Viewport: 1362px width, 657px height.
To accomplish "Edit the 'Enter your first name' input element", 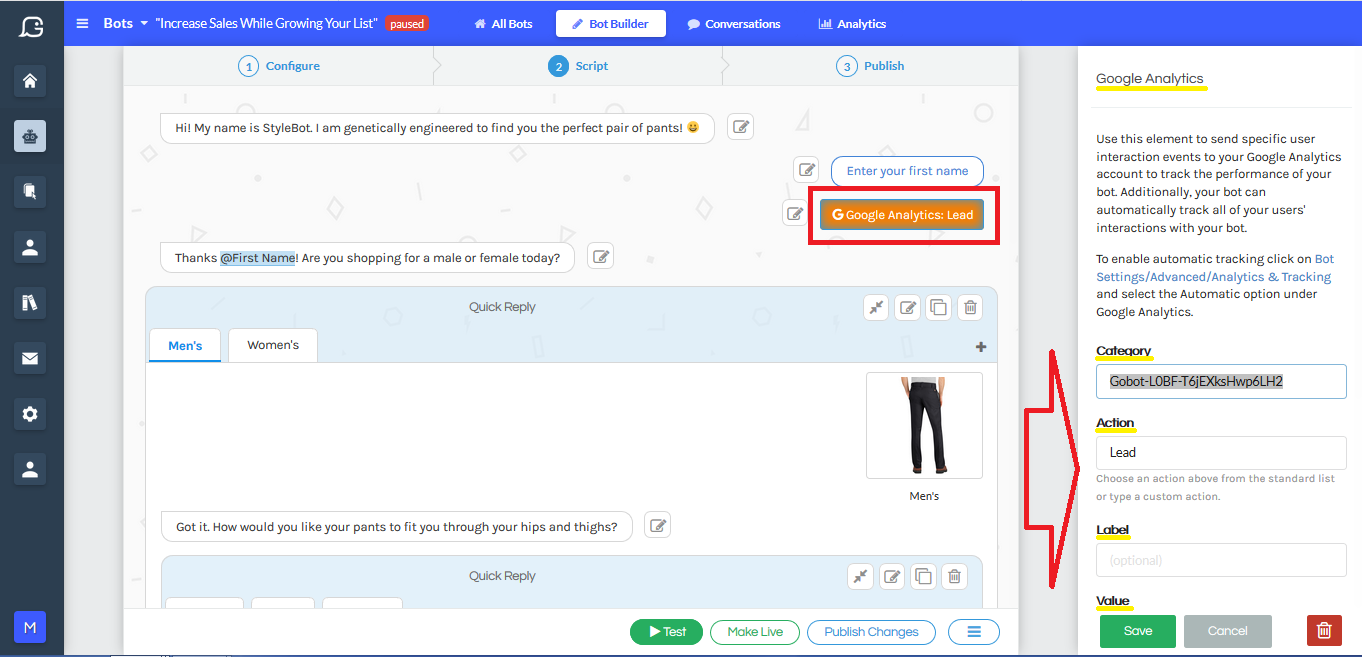I will pos(807,169).
